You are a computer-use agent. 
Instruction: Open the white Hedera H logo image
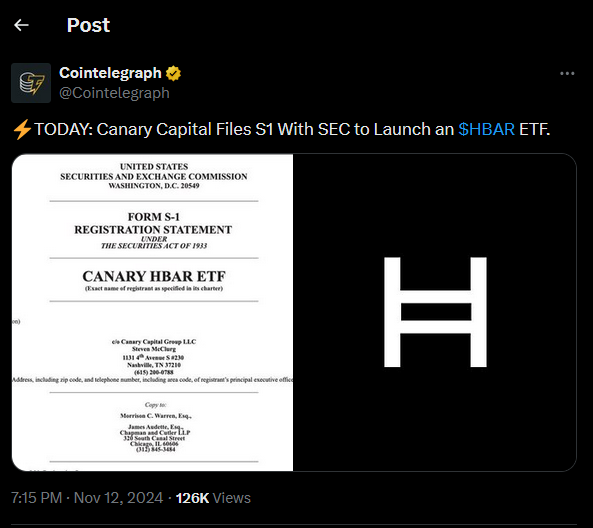pos(435,312)
